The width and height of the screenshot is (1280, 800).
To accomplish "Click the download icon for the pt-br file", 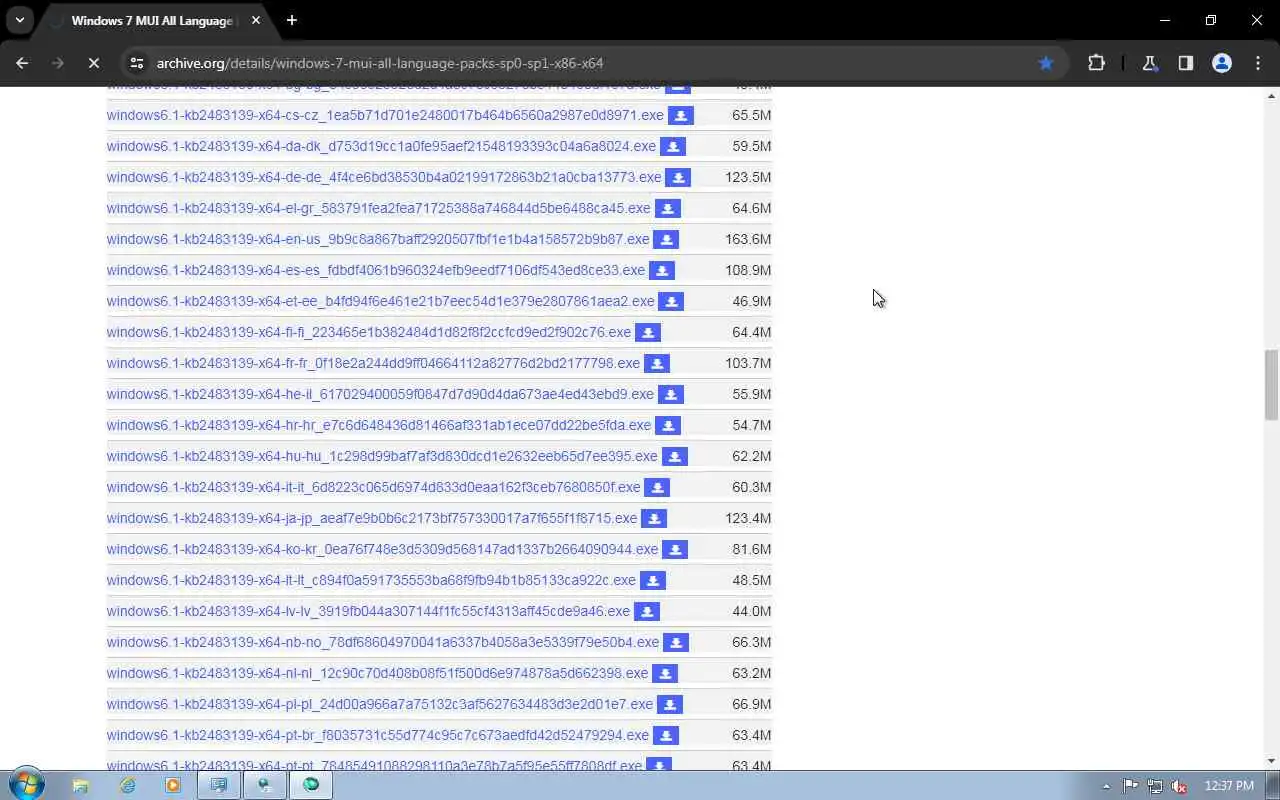I will (666, 736).
